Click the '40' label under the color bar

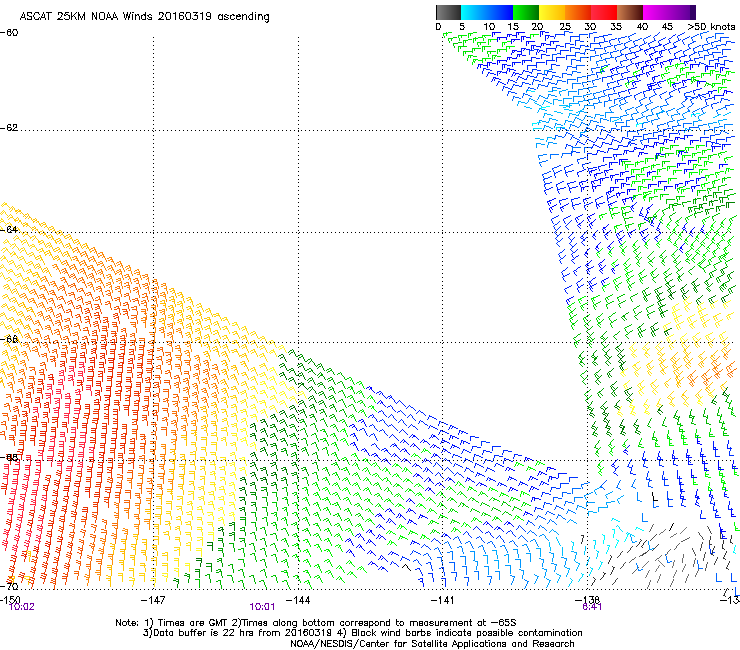642,27
